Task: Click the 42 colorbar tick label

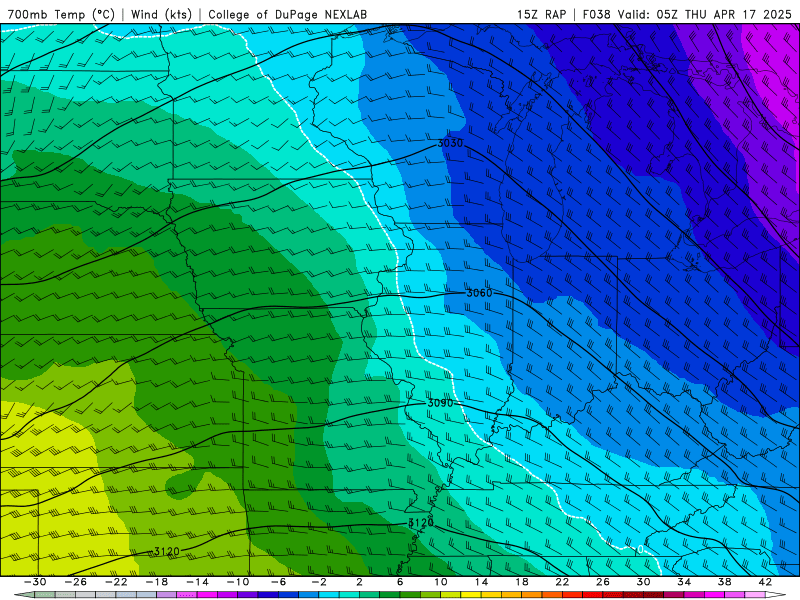Action: click(x=765, y=582)
